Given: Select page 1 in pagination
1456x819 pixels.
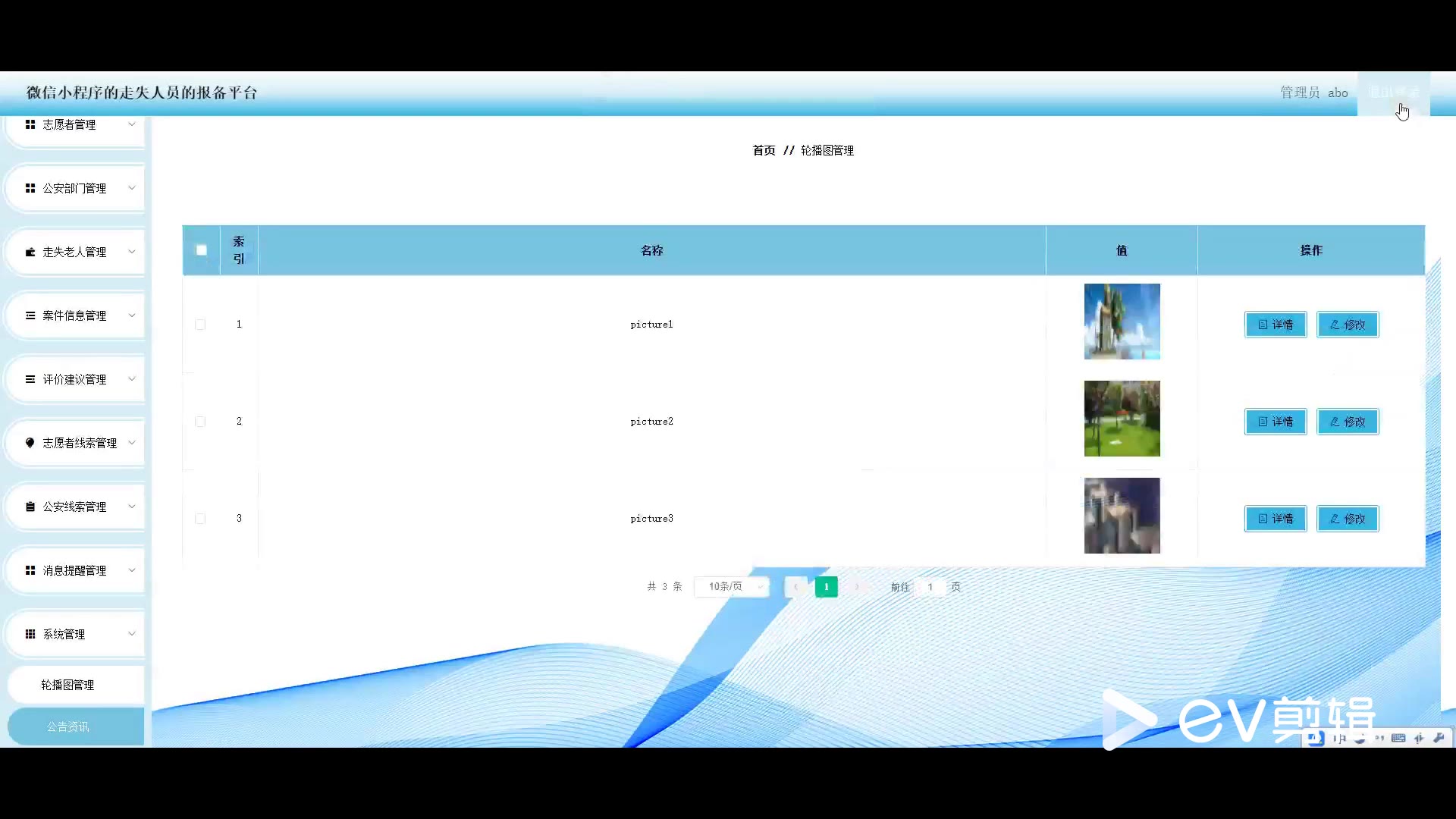Looking at the screenshot, I should (x=827, y=586).
